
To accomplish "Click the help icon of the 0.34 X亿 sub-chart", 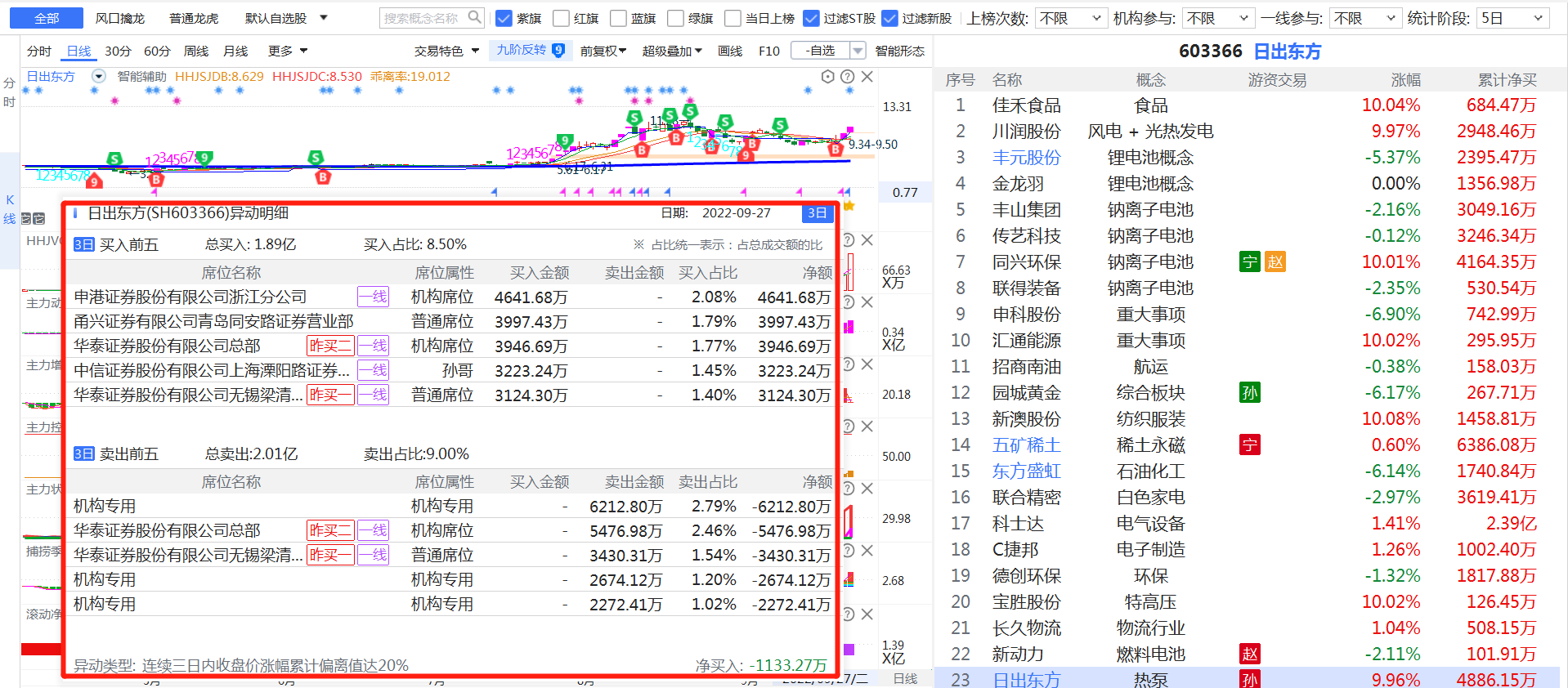I will pyautogui.click(x=849, y=302).
